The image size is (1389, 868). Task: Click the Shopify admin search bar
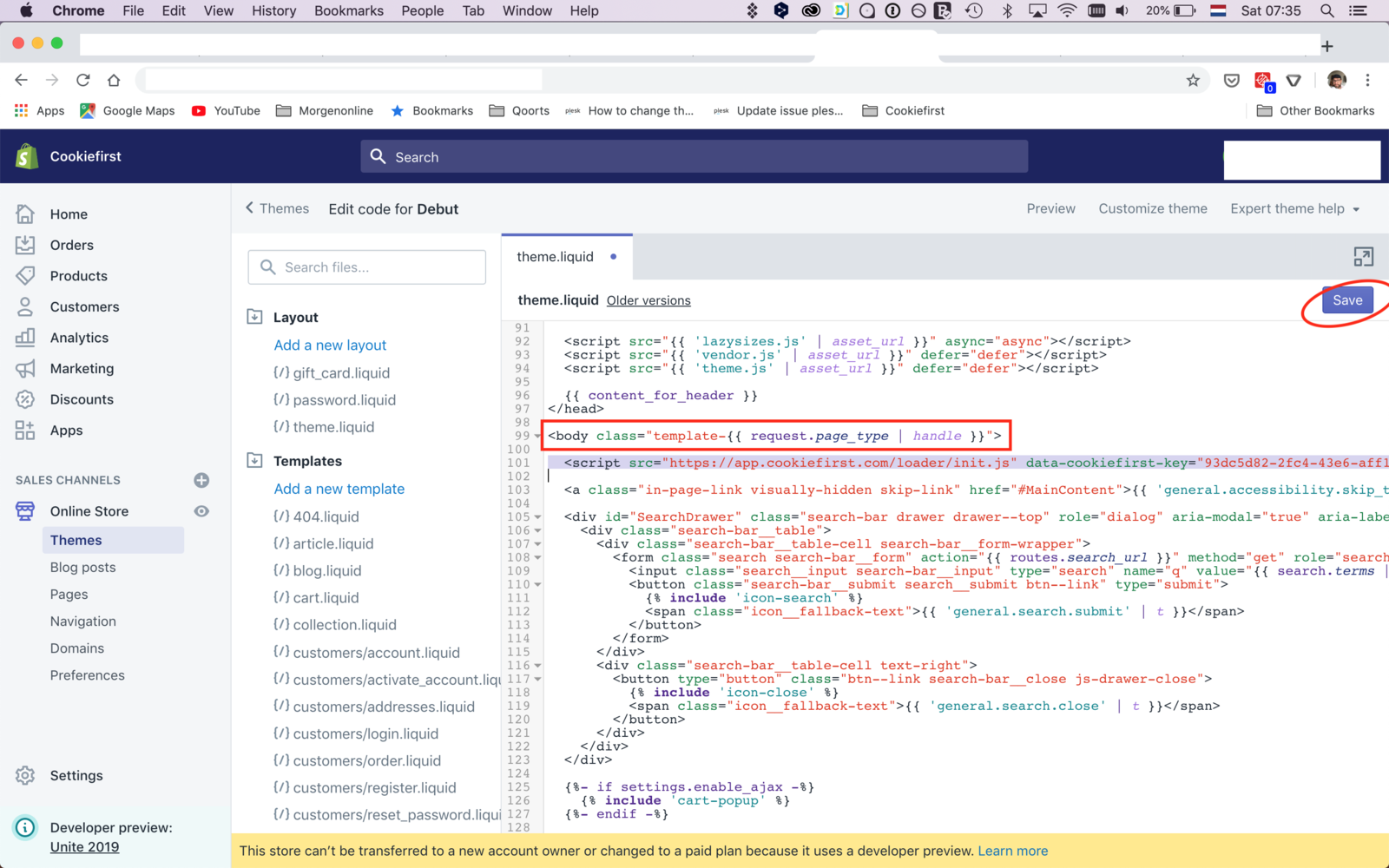pyautogui.click(x=694, y=156)
